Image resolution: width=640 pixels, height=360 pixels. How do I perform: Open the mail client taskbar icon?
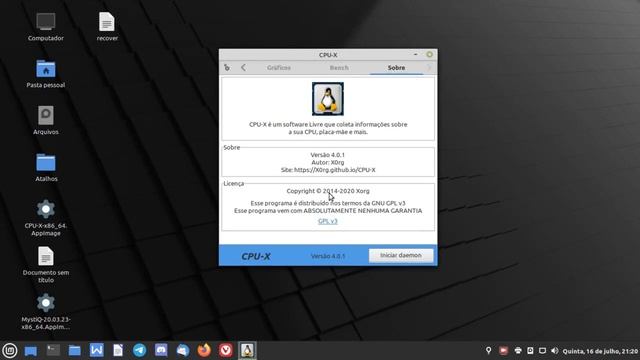coord(183,350)
